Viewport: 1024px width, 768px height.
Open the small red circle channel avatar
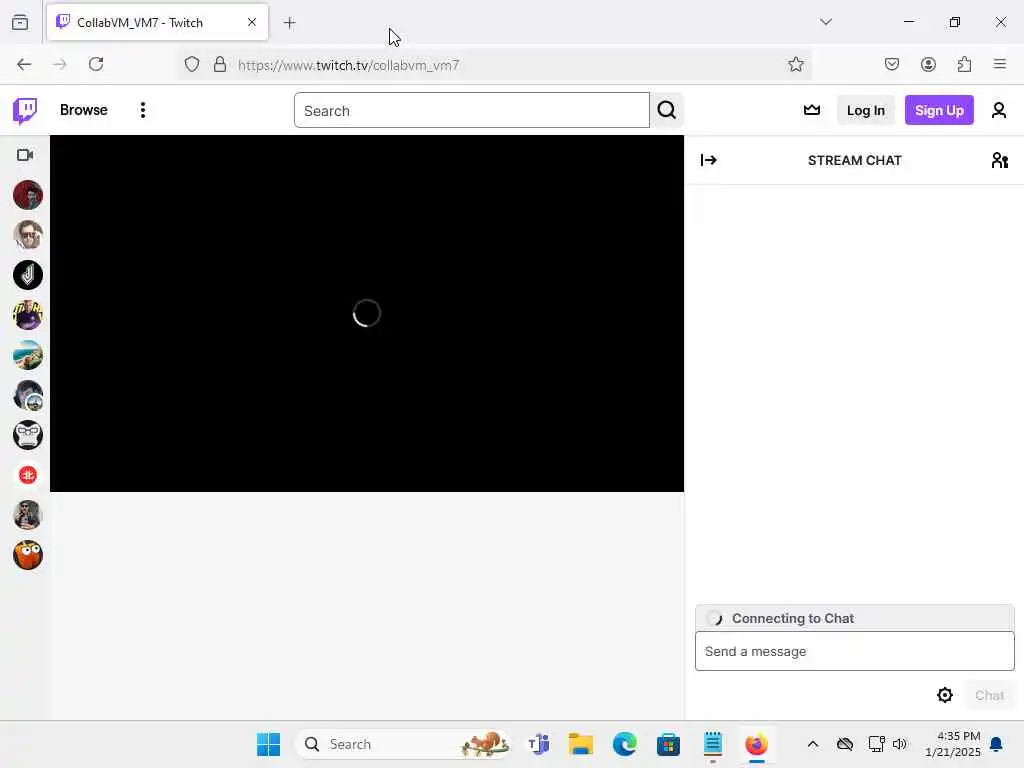[27, 475]
